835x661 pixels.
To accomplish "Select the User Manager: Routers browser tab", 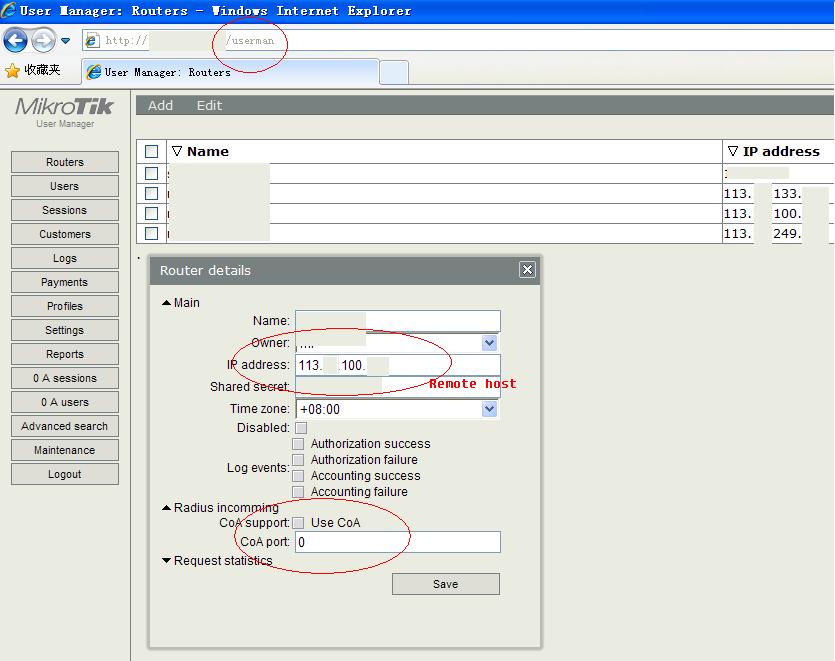I will (230, 72).
